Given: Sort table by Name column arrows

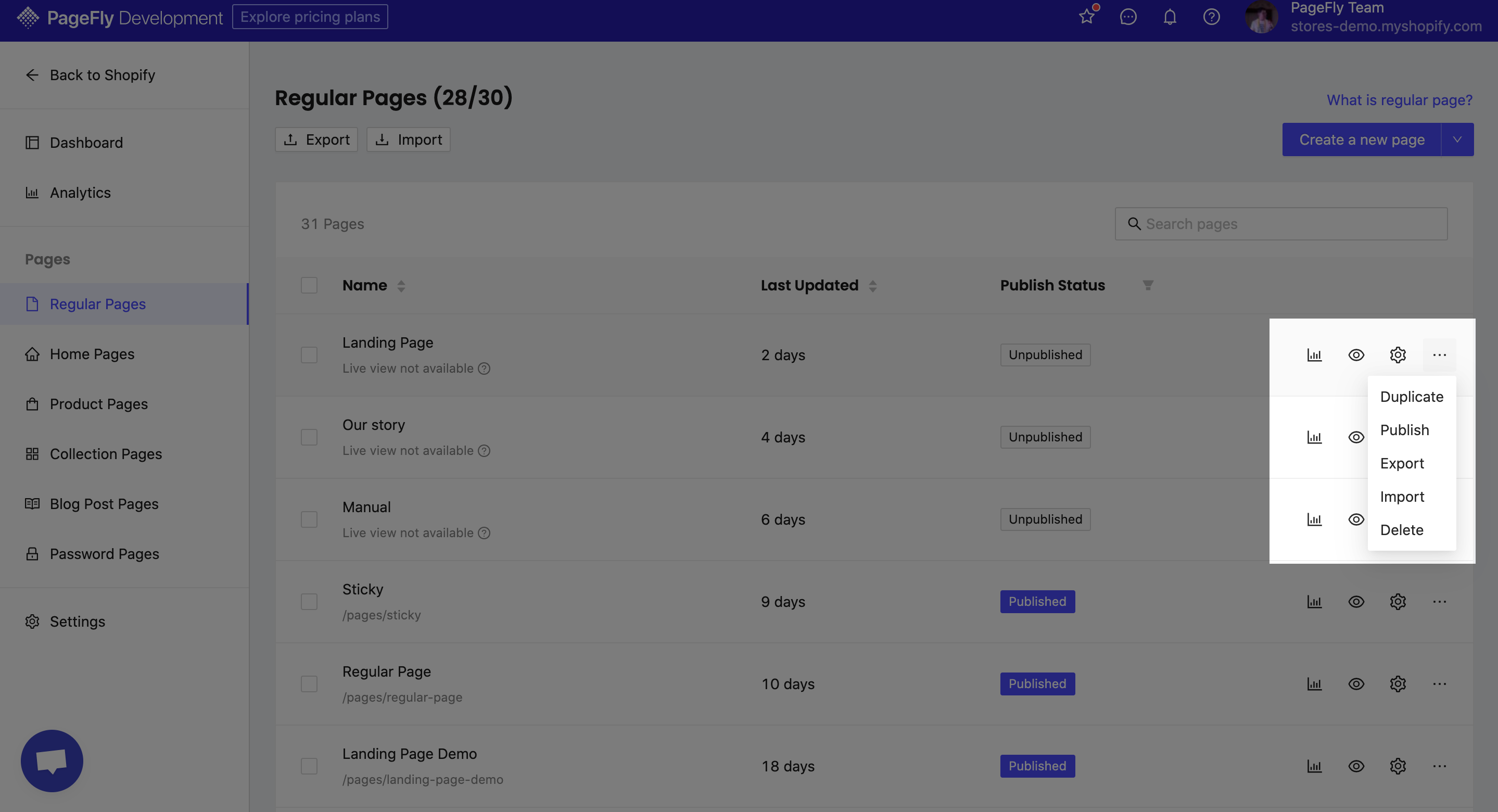Looking at the screenshot, I should [x=401, y=286].
